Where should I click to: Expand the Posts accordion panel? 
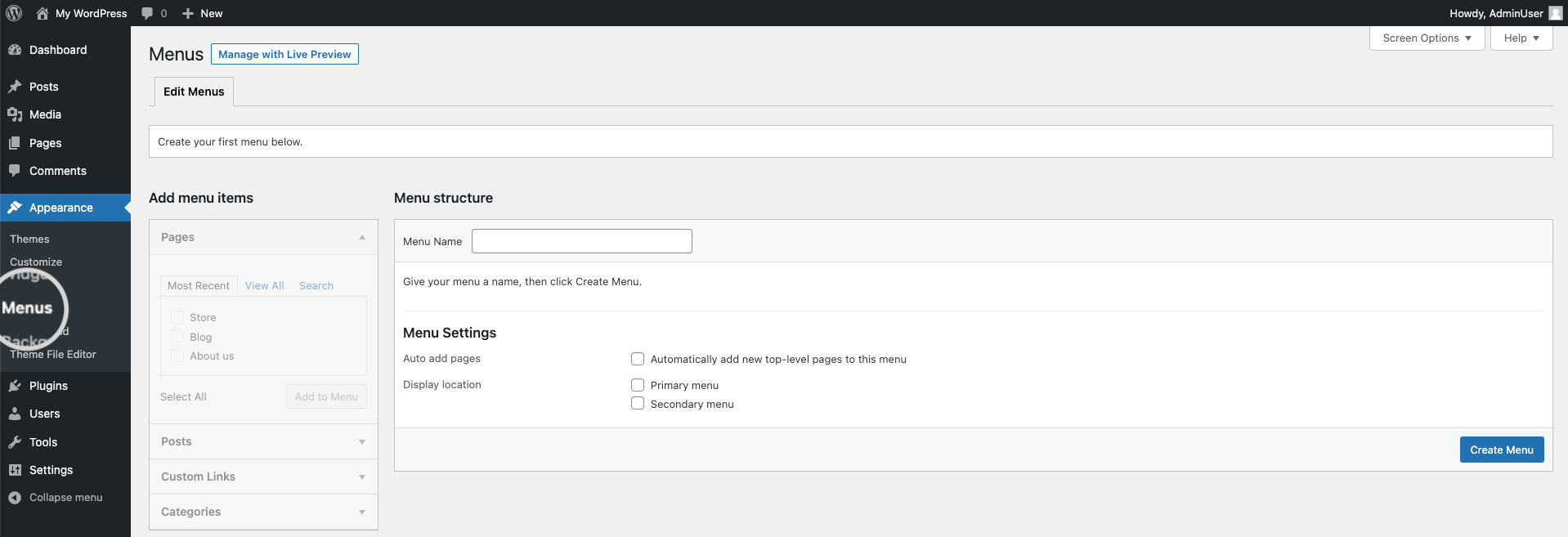pyautogui.click(x=263, y=441)
